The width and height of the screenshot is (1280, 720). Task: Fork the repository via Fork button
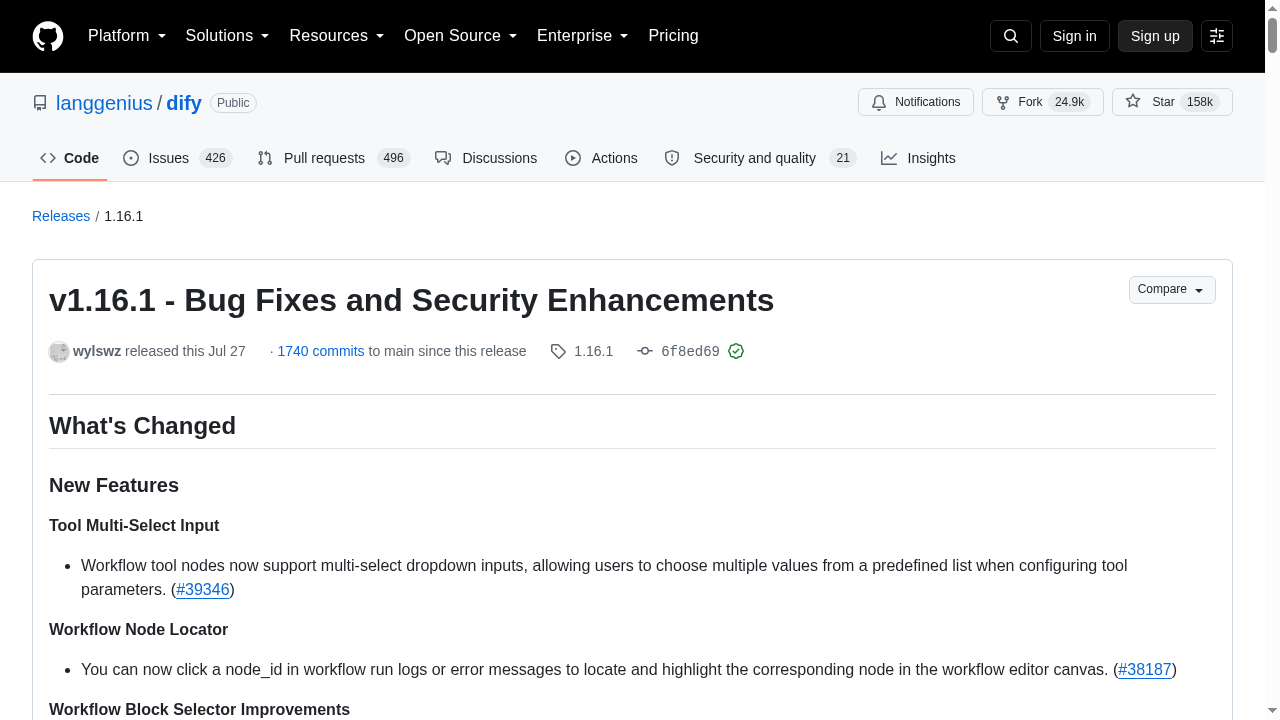1042,102
